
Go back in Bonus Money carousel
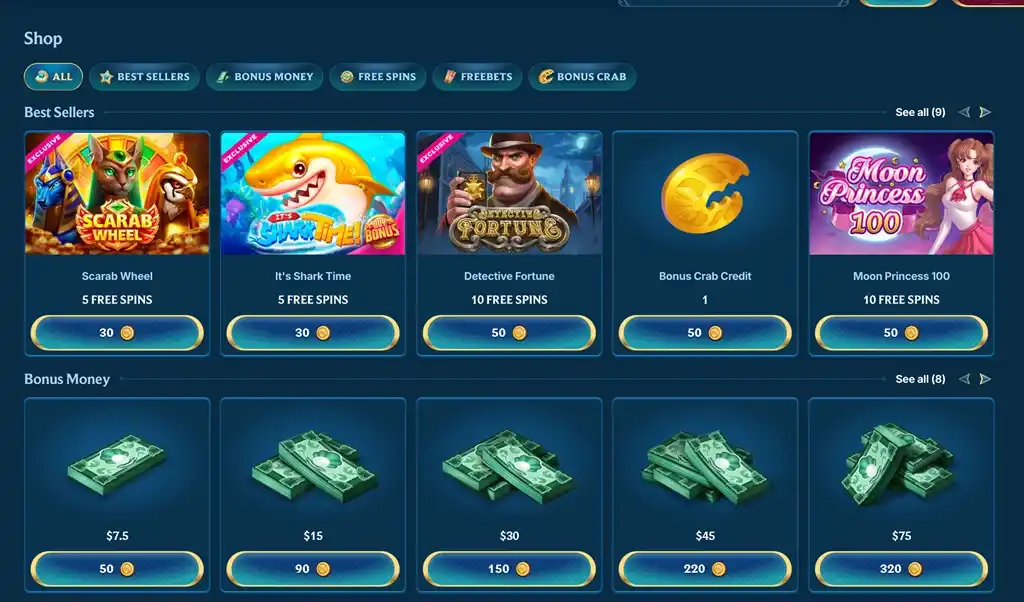[x=964, y=379]
